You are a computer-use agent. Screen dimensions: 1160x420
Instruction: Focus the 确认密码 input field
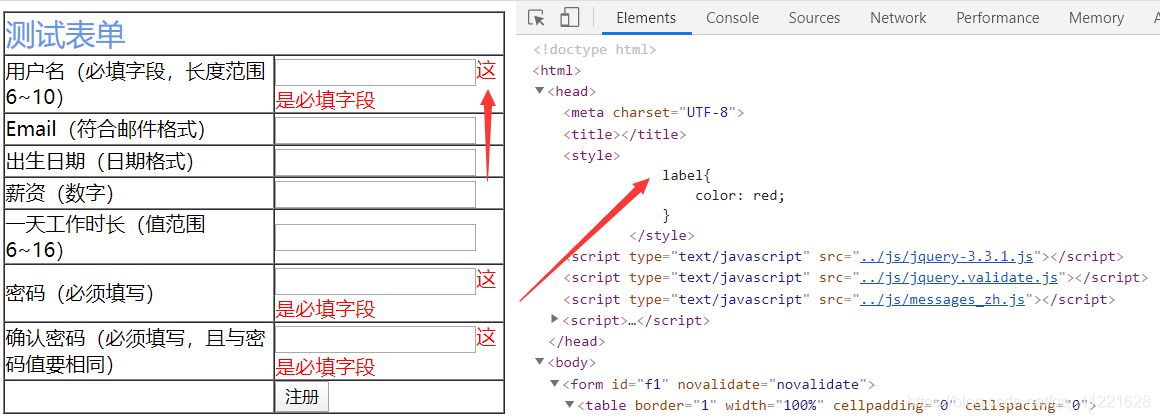(375, 339)
